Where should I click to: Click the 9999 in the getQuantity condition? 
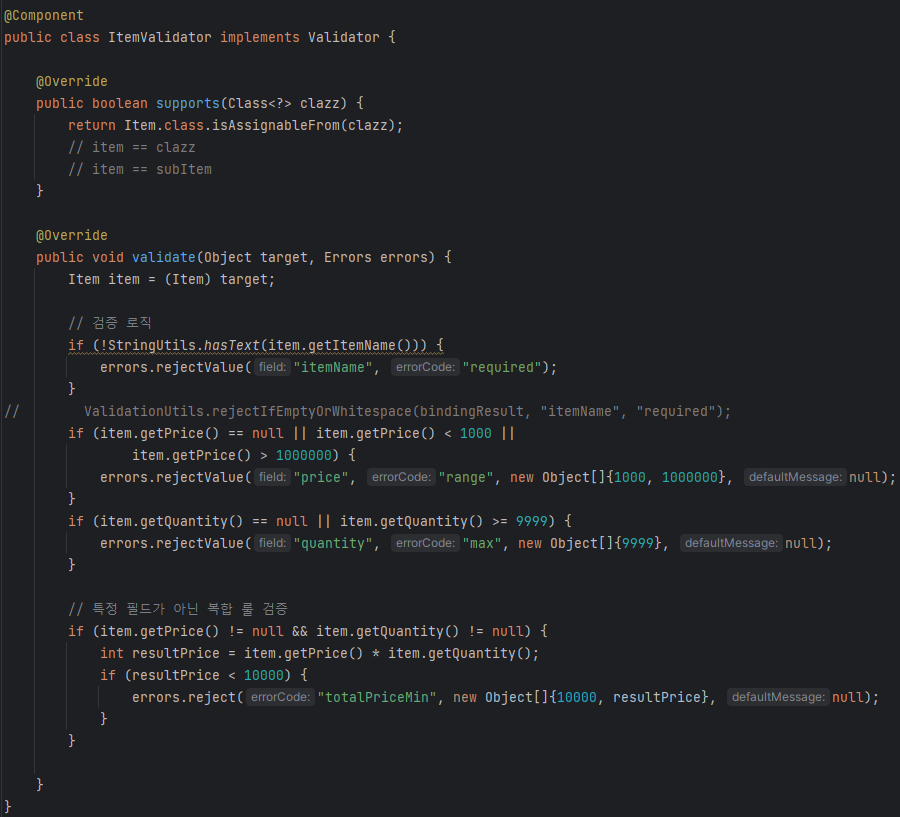point(532,521)
